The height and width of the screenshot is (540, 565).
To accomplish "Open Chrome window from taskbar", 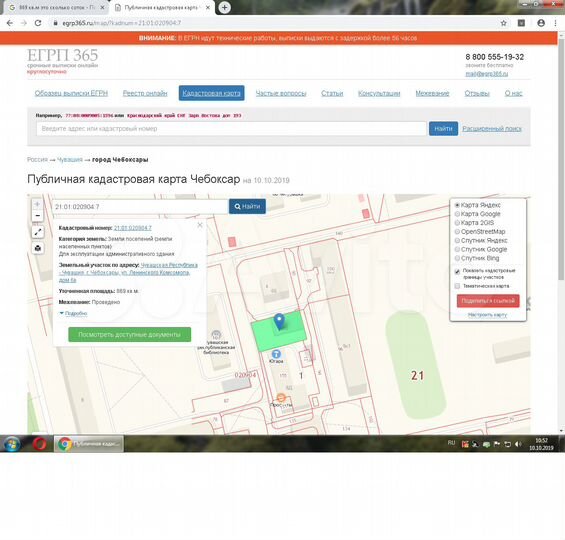I will click(x=89, y=443).
